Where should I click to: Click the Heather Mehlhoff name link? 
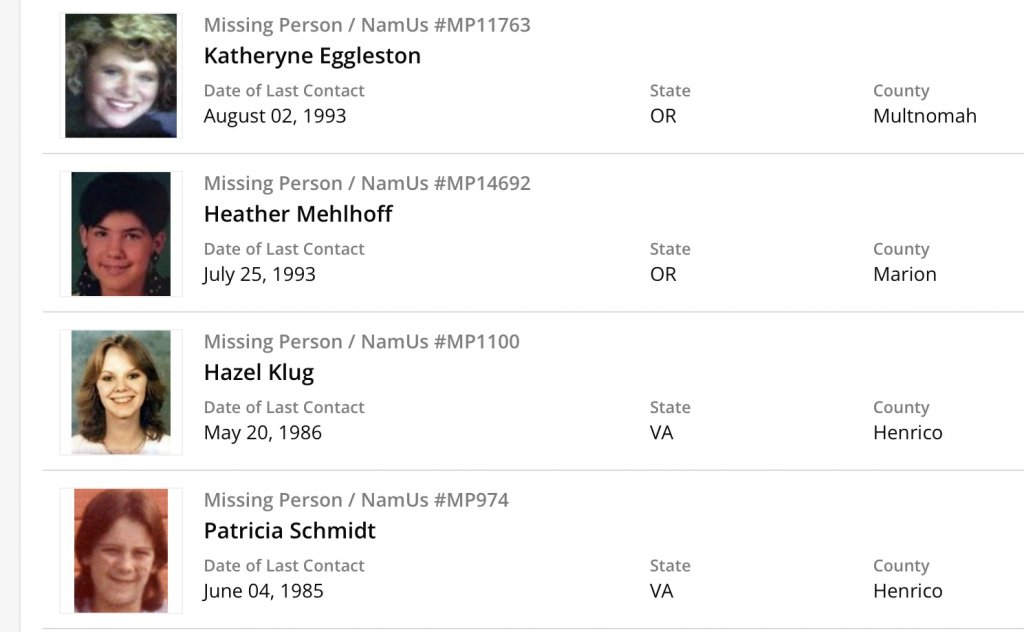(x=298, y=214)
